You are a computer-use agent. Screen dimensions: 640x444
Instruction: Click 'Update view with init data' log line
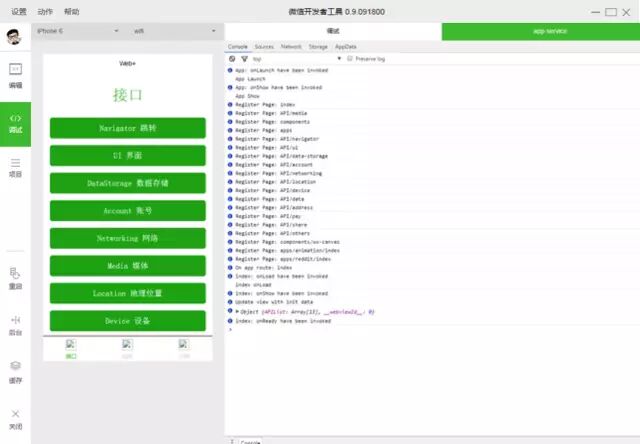click(x=274, y=302)
